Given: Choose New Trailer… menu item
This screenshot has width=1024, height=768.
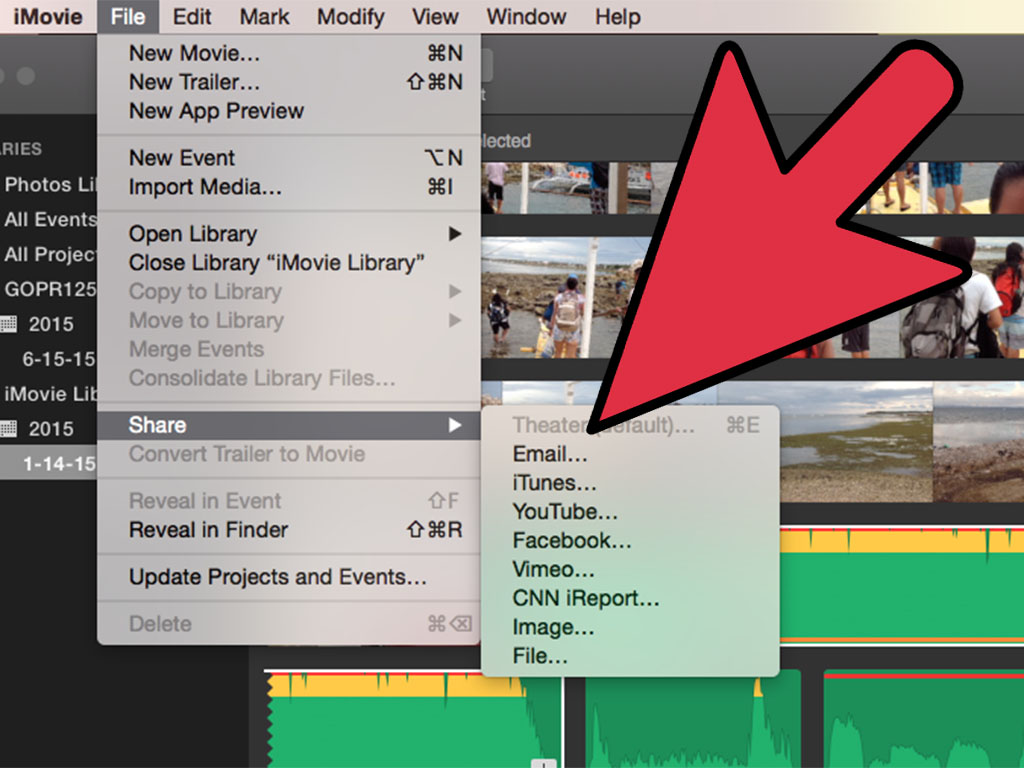Looking at the screenshot, I should [x=289, y=82].
